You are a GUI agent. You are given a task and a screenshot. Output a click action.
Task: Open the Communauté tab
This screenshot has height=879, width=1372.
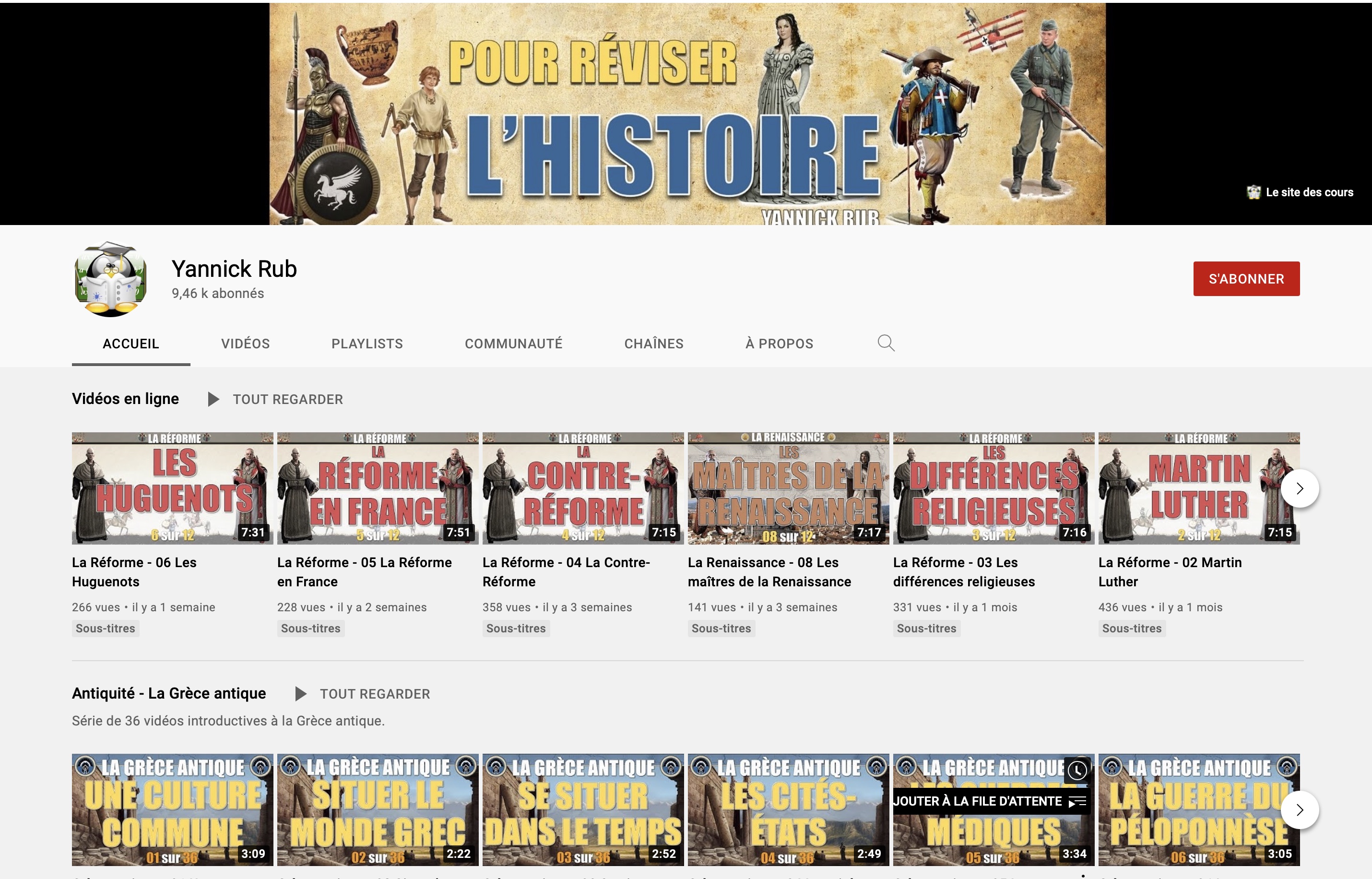(513, 344)
